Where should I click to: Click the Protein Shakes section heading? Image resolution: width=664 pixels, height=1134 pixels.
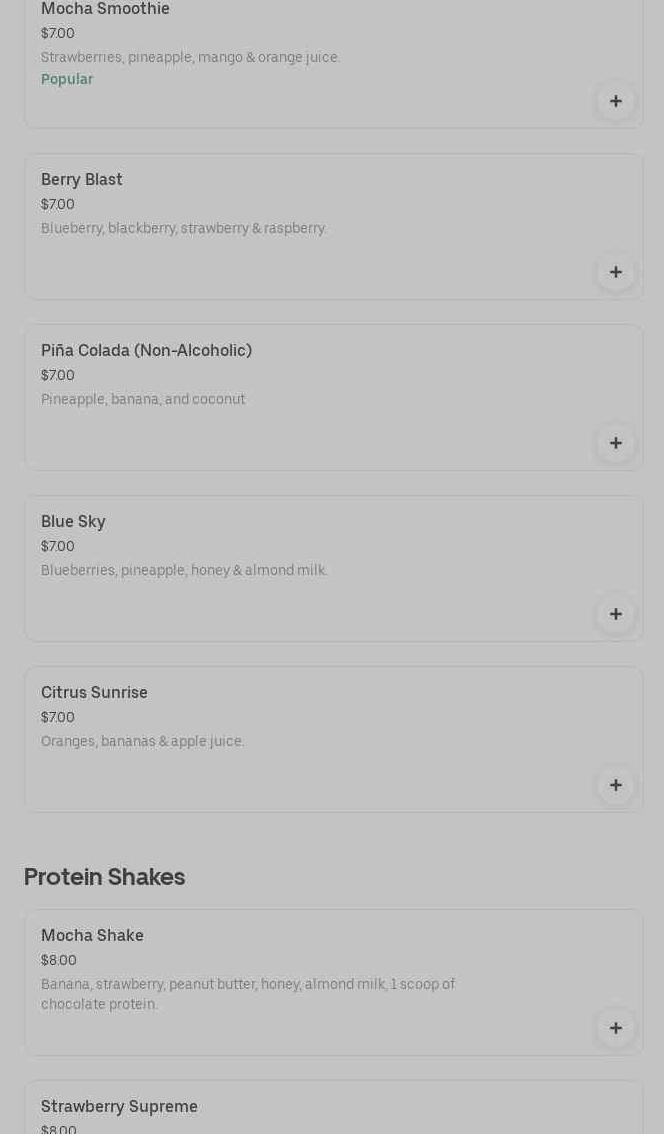(x=104, y=877)
